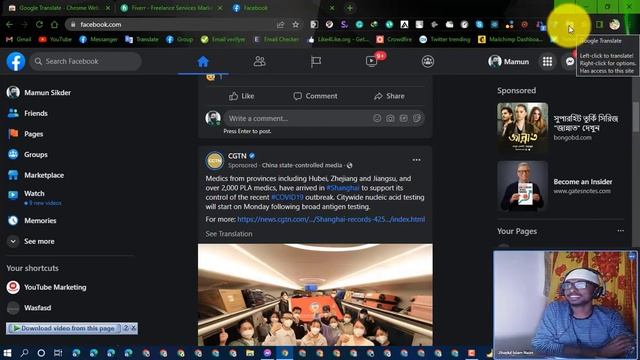This screenshot has width=640, height=360.
Task: Open Windows taskbar search
Action: tap(24, 353)
